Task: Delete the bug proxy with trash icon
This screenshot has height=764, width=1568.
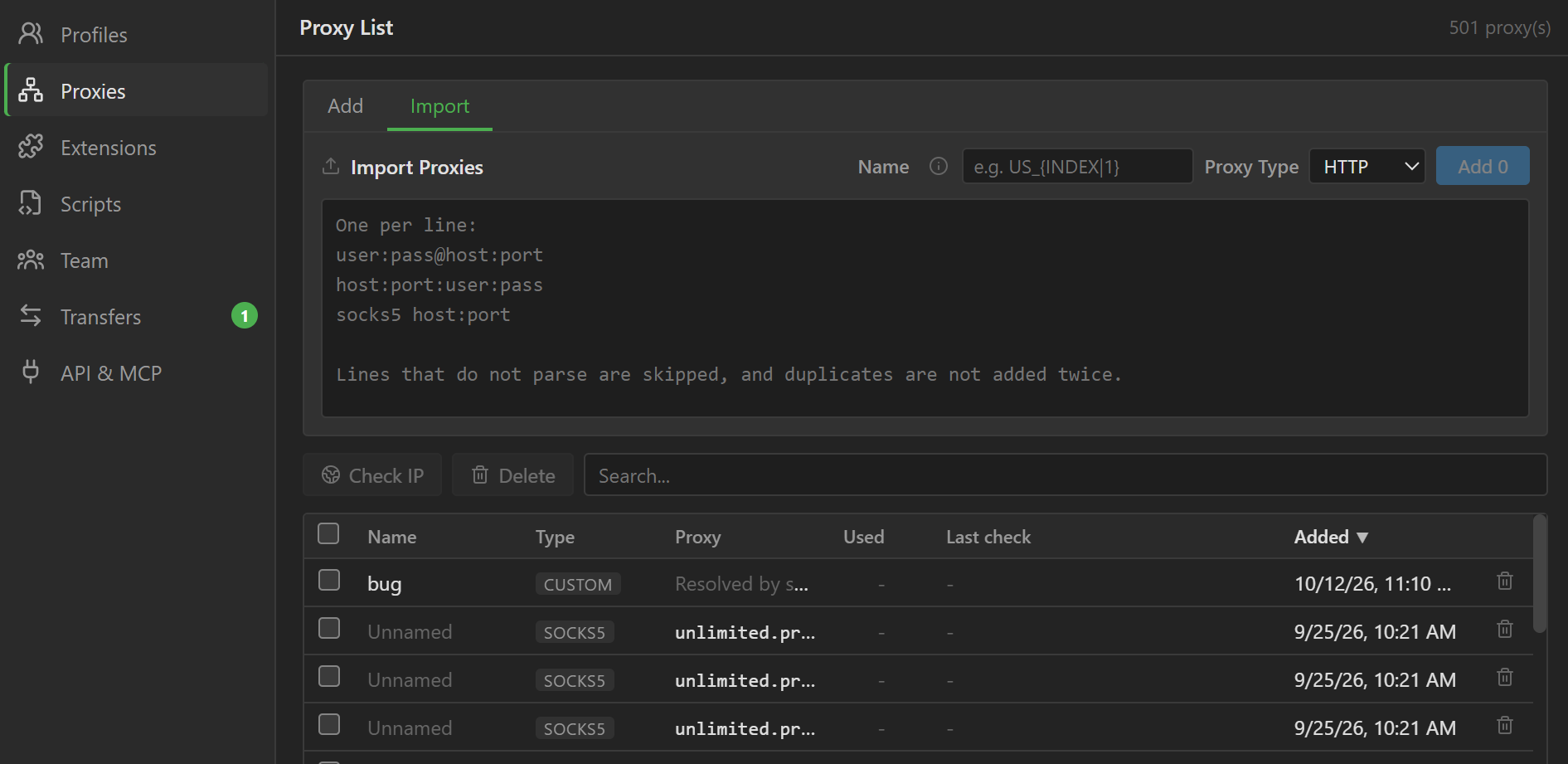Action: (1505, 582)
